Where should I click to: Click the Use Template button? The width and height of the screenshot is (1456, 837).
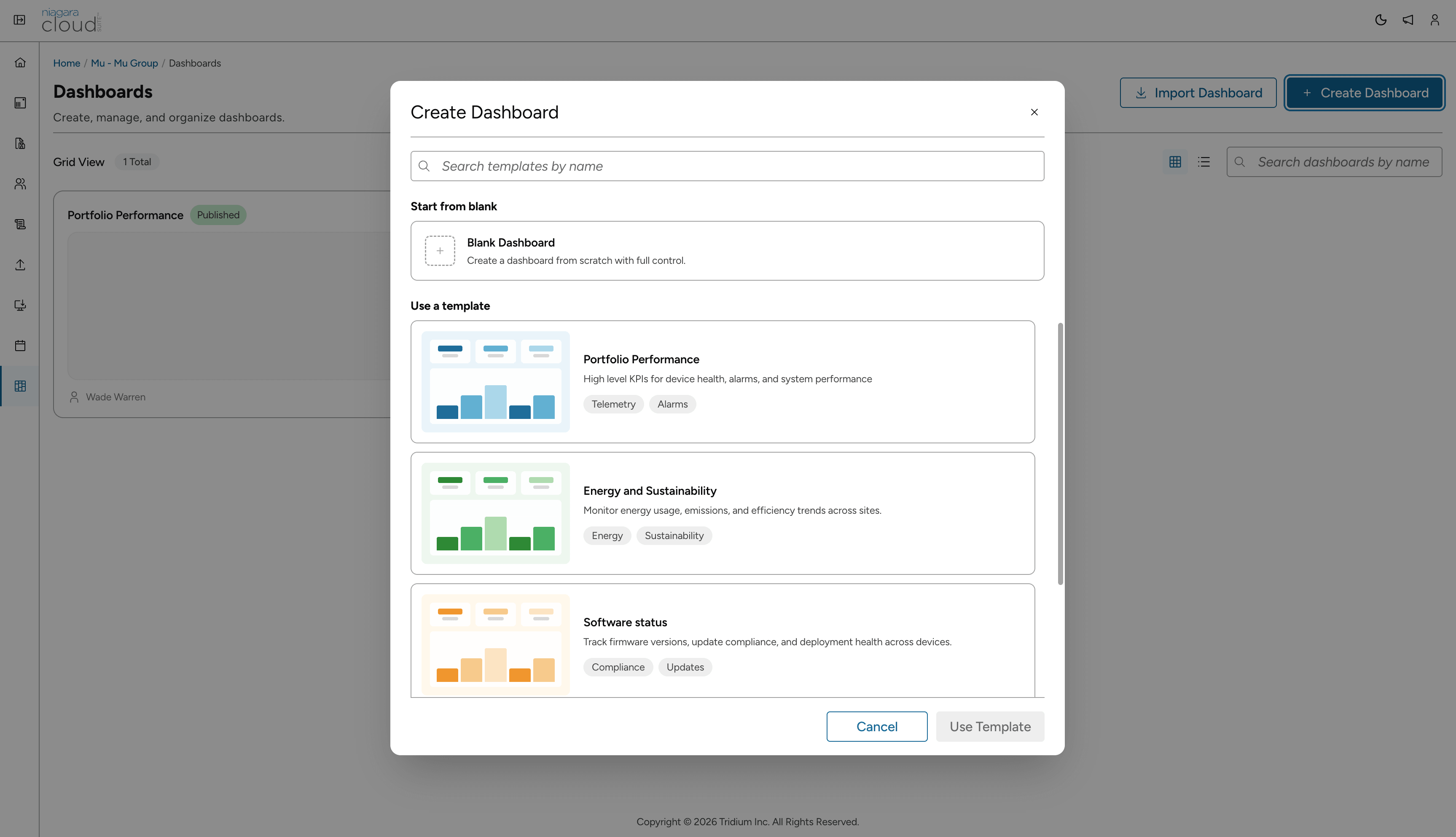990,727
